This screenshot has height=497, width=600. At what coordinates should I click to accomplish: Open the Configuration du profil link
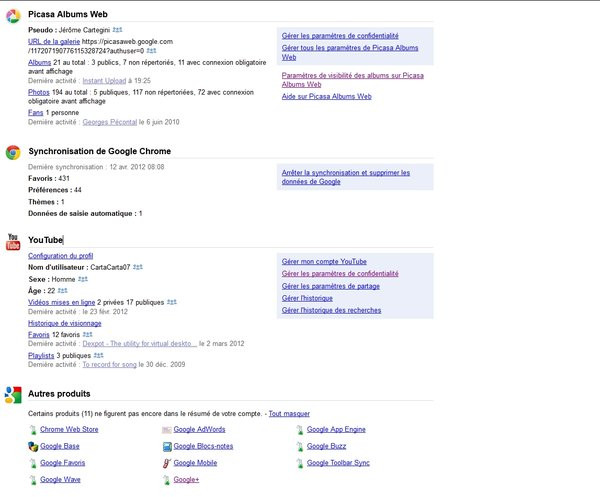pos(60,256)
